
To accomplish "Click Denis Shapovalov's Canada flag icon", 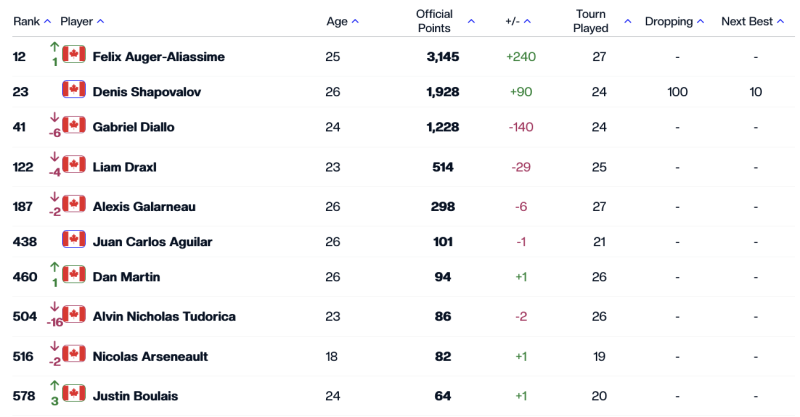I will (x=73, y=90).
